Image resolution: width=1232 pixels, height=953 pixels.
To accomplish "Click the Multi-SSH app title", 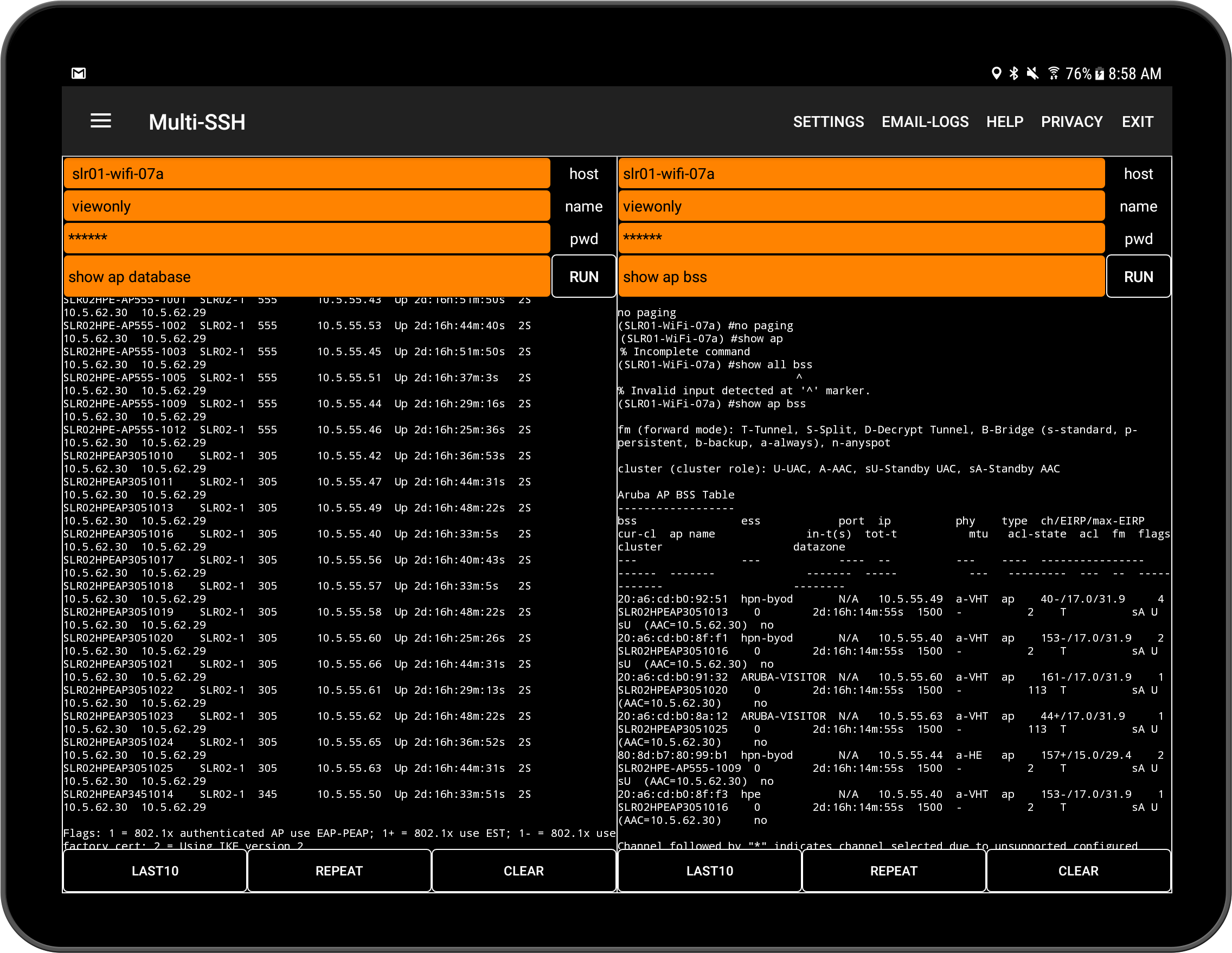I will tap(197, 123).
